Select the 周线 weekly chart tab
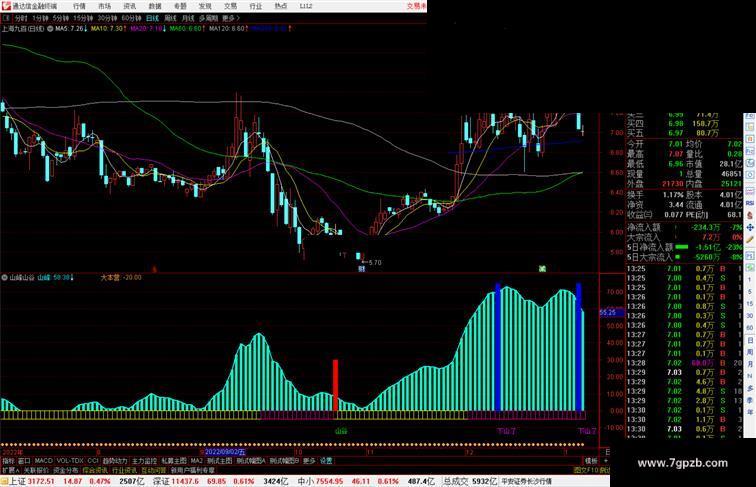This screenshot has width=756, height=487. (x=170, y=18)
